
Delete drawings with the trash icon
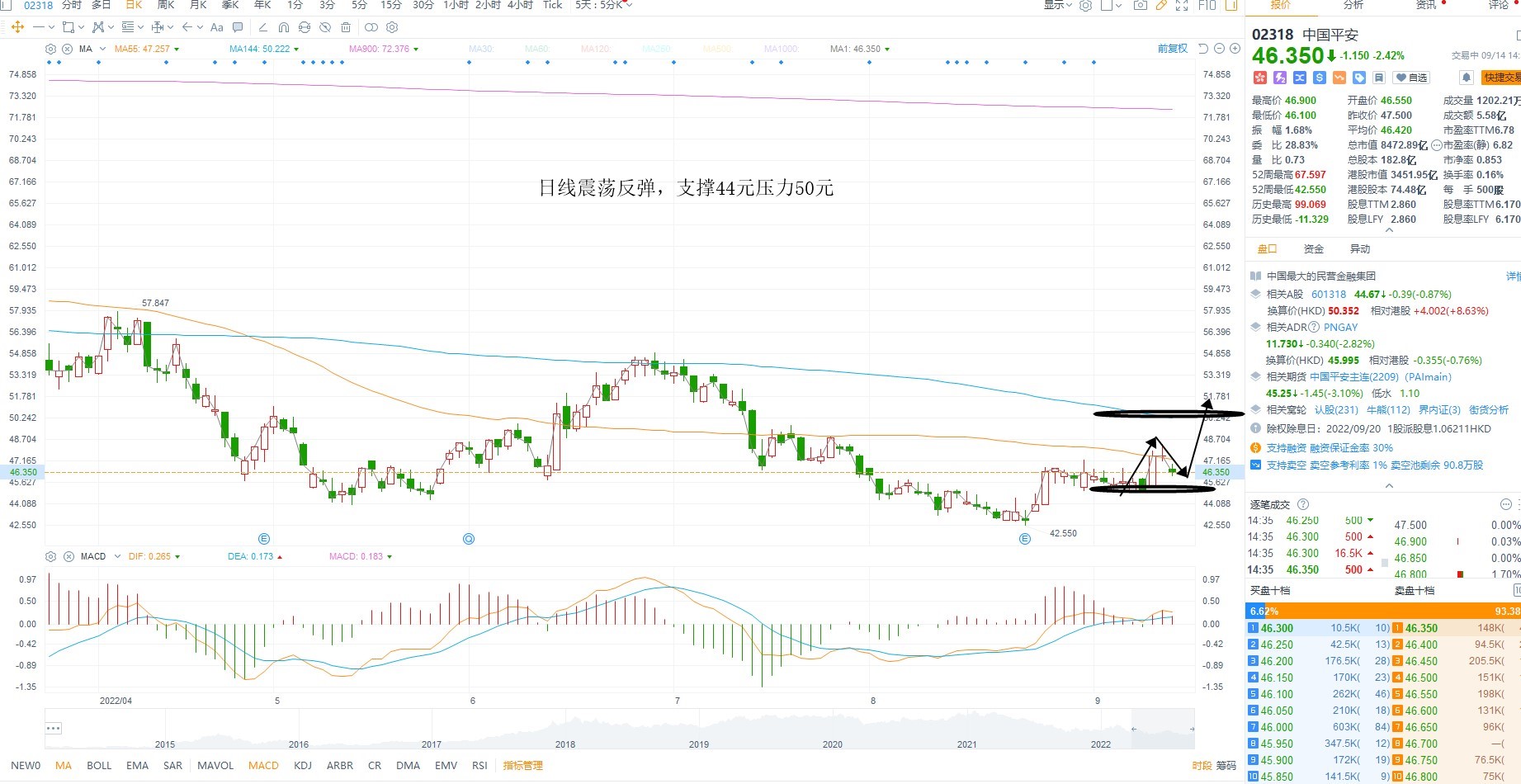346,27
